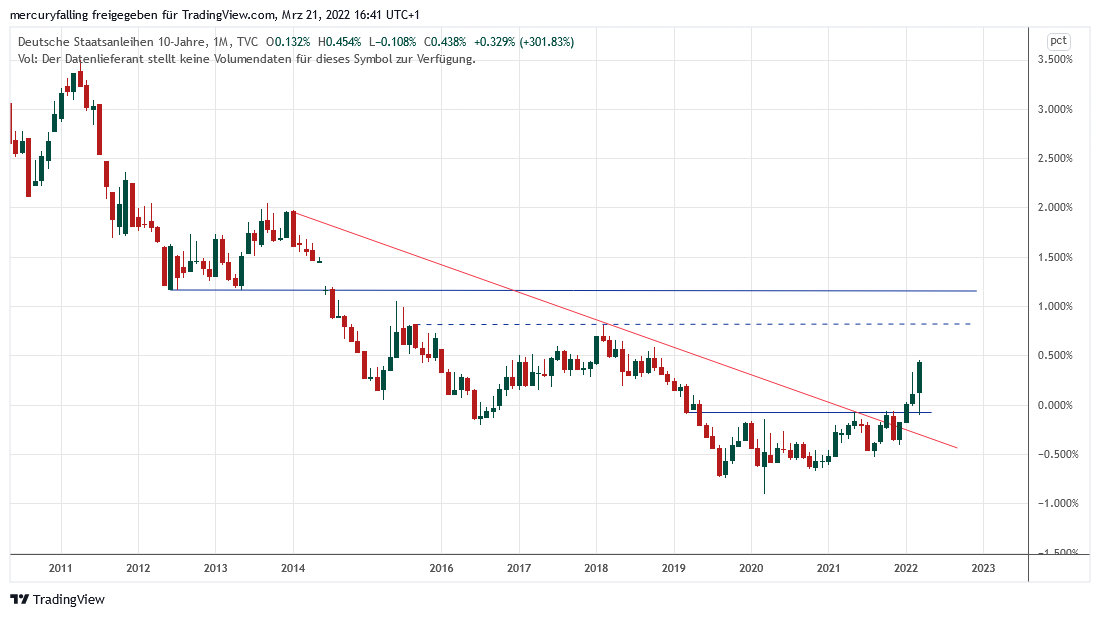
Task: Click the TradingView logo icon
Action: tap(19, 599)
